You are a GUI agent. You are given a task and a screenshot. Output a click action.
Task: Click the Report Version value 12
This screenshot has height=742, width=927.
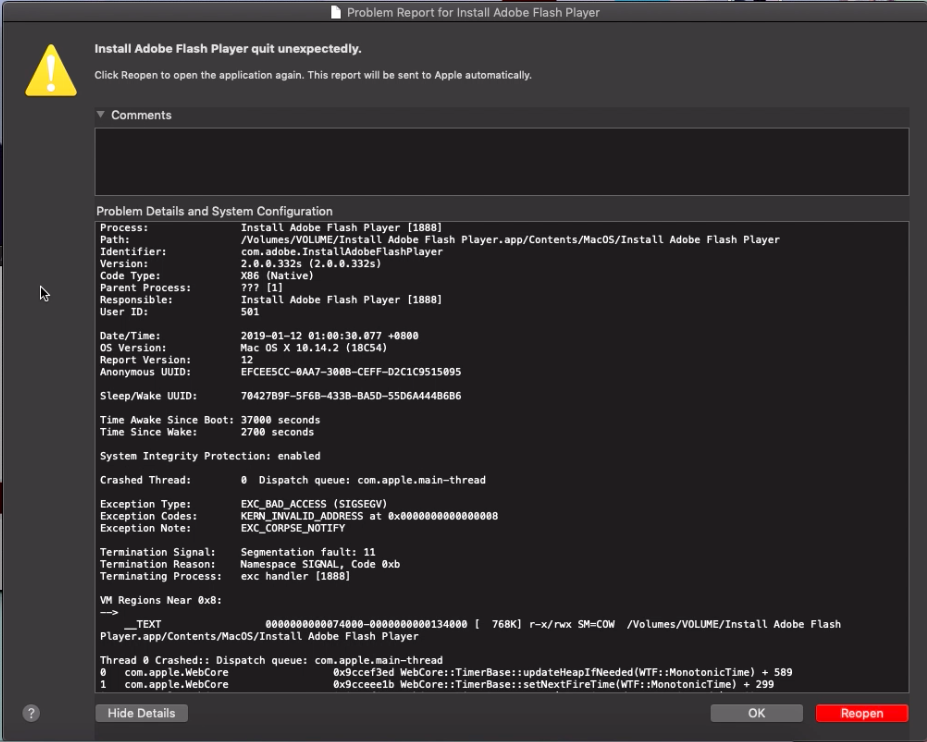(x=247, y=359)
